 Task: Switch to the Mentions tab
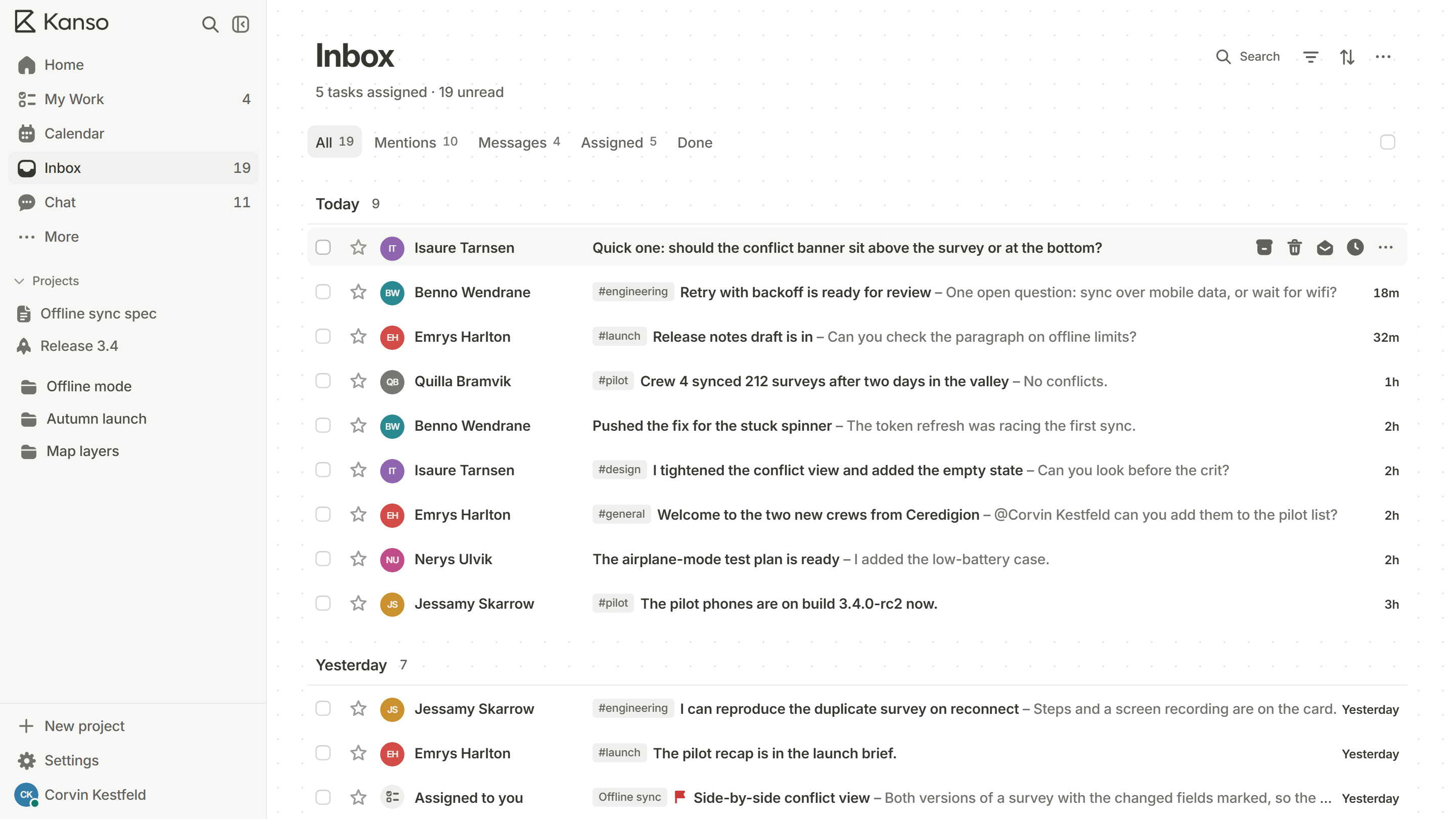tap(416, 143)
